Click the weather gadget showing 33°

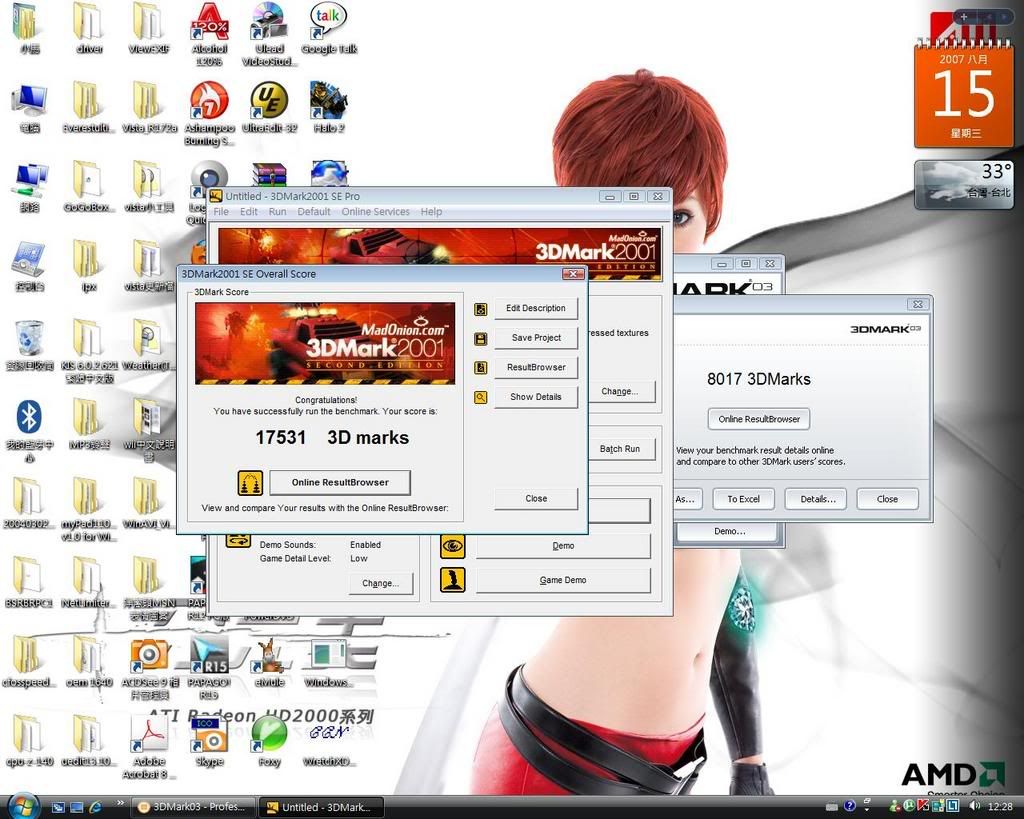pyautogui.click(x=964, y=185)
